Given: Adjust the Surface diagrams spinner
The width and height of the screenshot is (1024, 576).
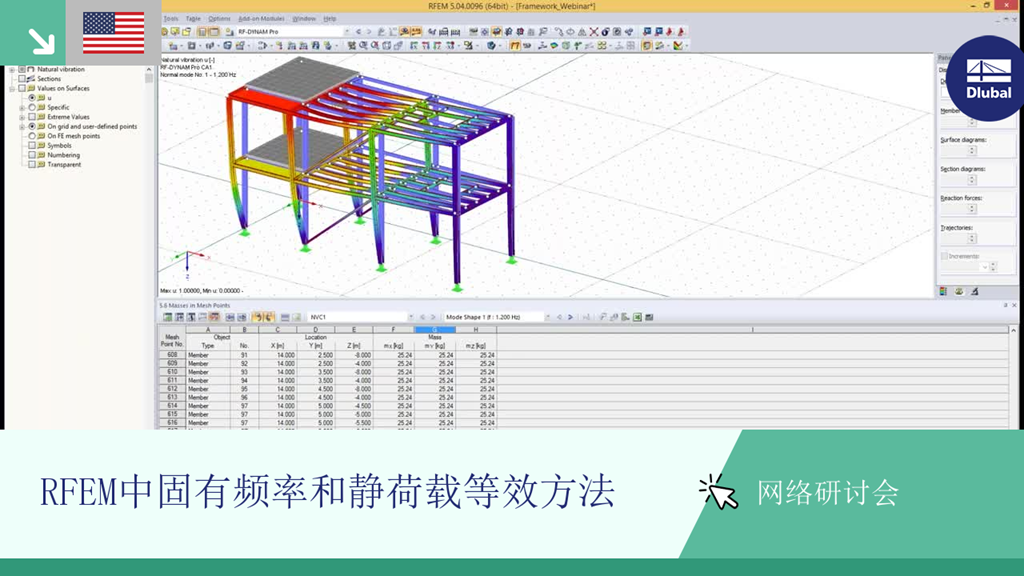Looking at the screenshot, I should tap(972, 150).
